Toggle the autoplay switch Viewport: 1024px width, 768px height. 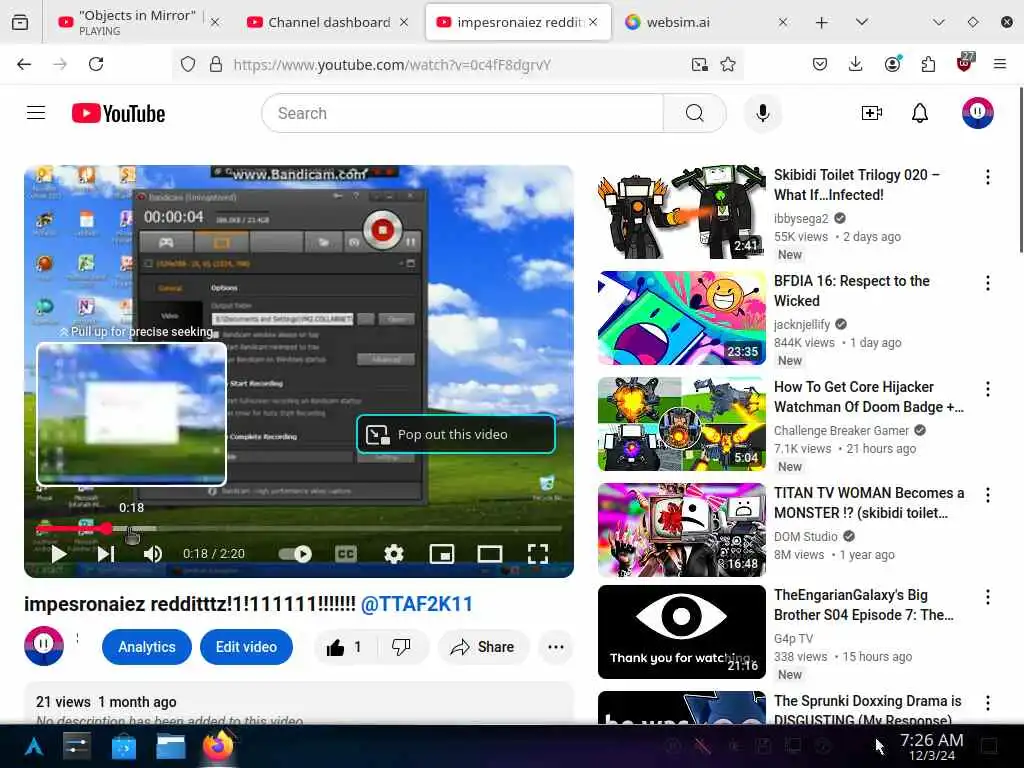(295, 554)
